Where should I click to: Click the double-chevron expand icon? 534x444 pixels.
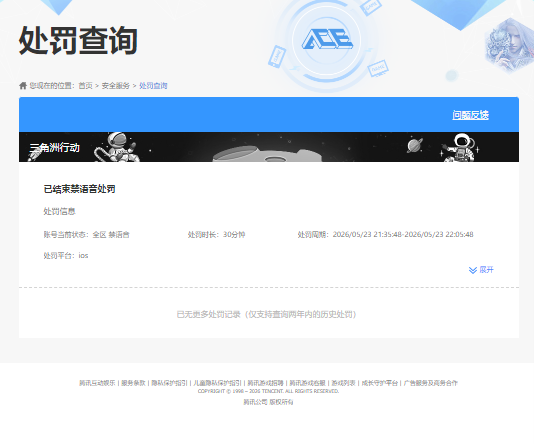473,270
